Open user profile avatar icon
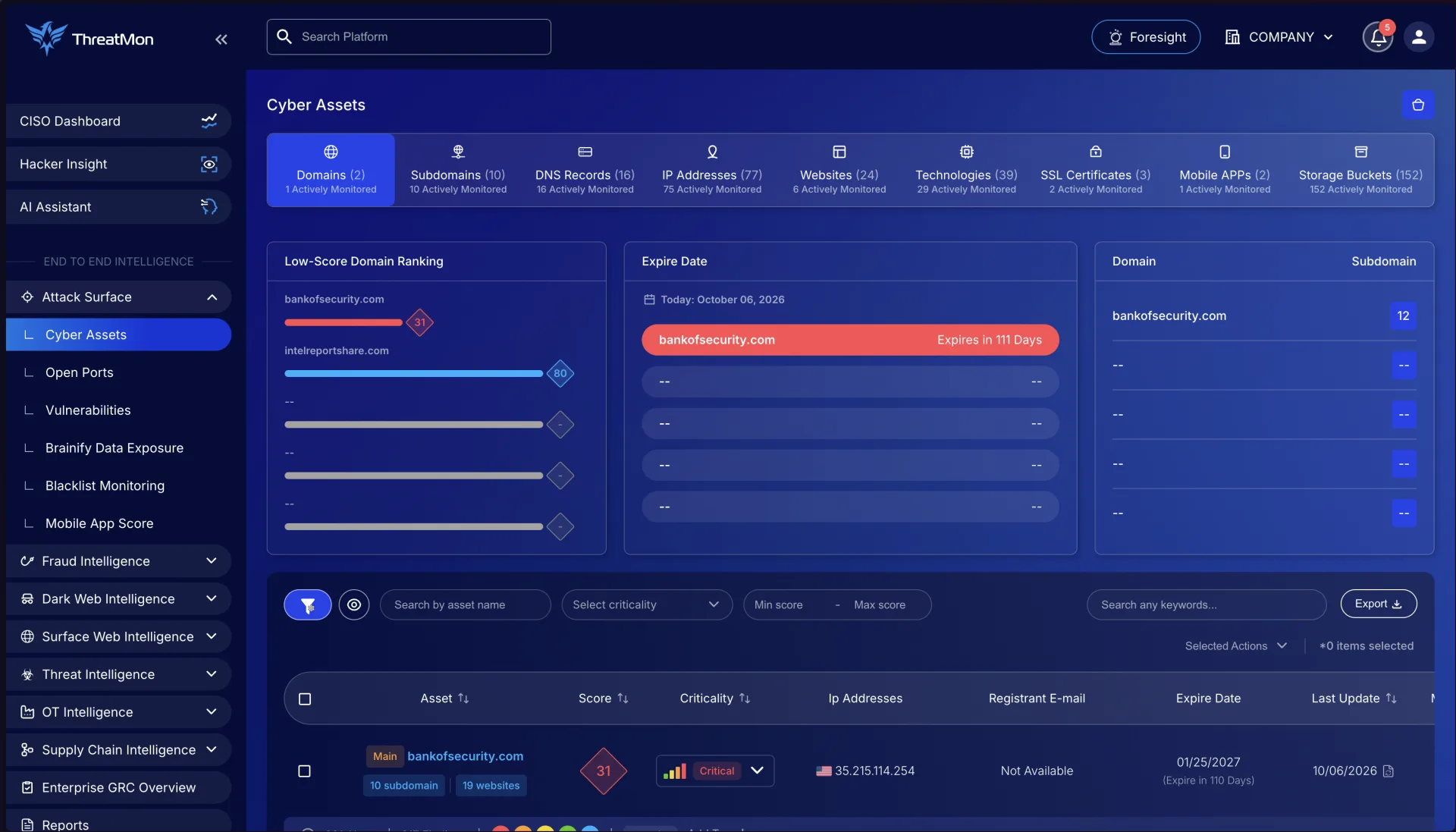This screenshot has width=1456, height=832. tap(1418, 36)
